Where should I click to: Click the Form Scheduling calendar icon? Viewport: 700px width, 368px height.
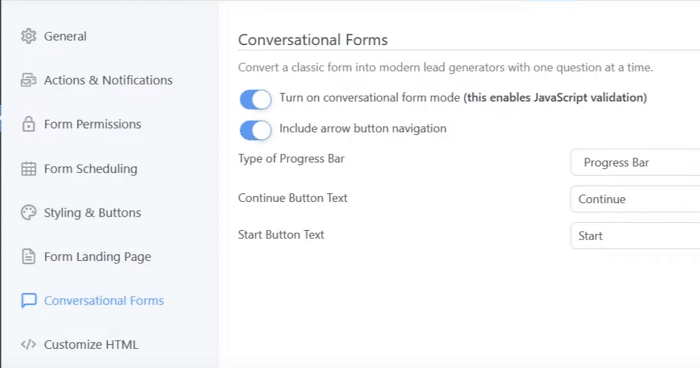pyautogui.click(x=29, y=169)
